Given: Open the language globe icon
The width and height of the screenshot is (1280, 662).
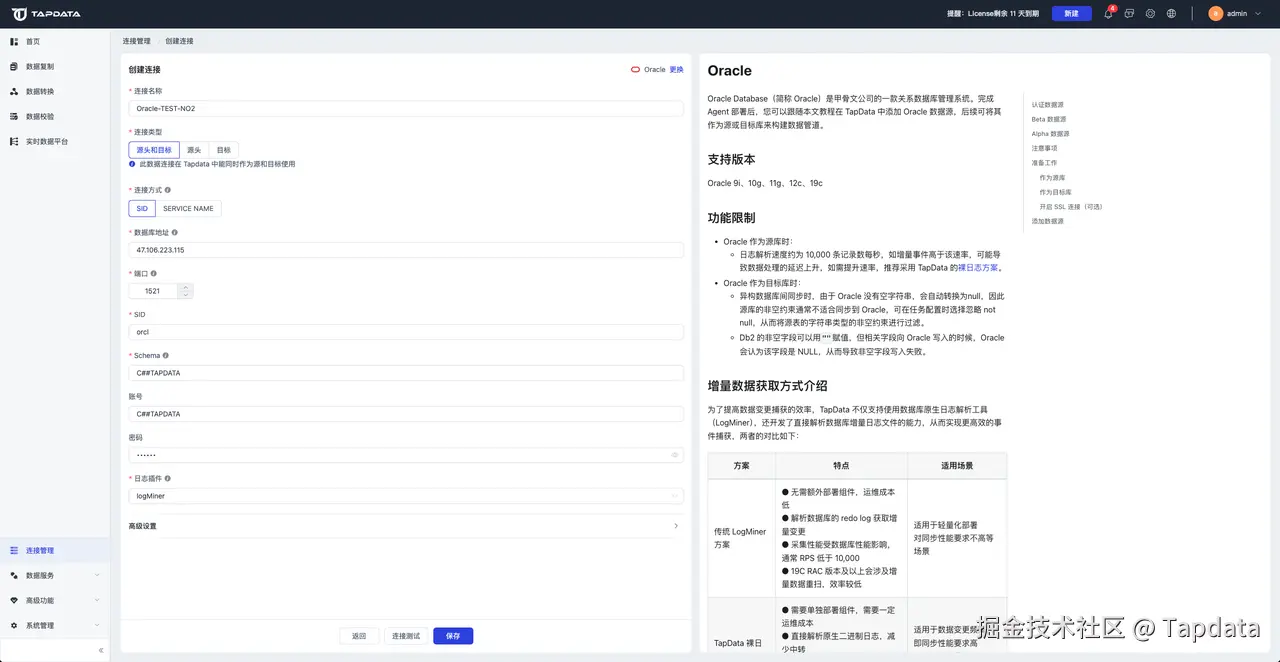Looking at the screenshot, I should tap(1171, 14).
